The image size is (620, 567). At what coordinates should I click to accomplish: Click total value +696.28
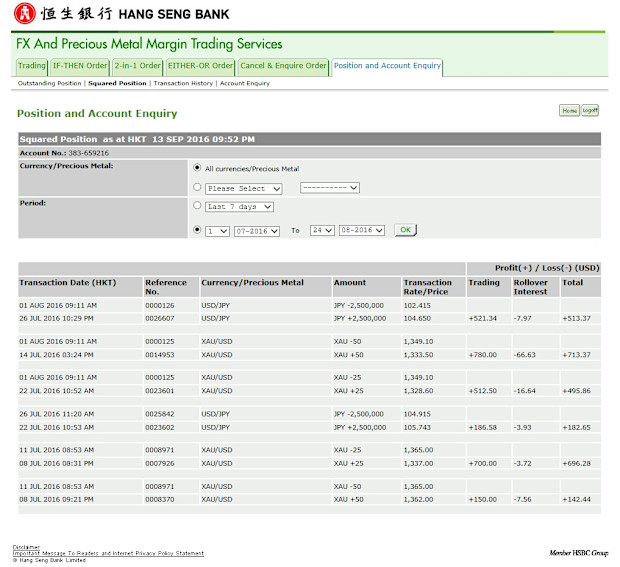coord(577,464)
